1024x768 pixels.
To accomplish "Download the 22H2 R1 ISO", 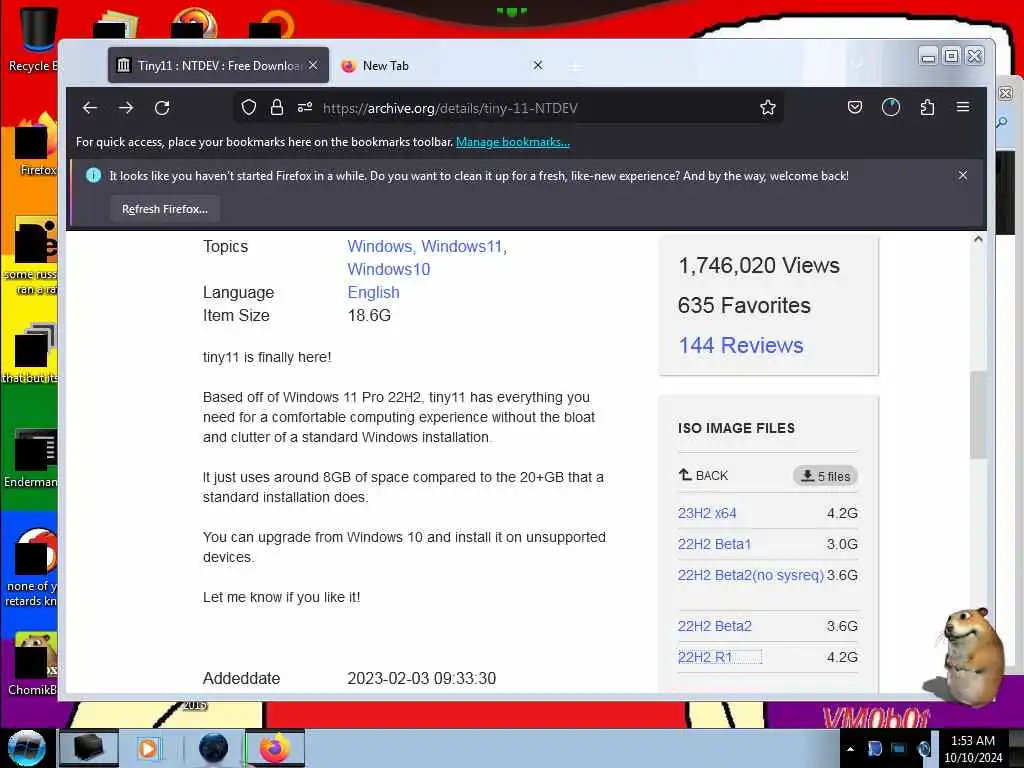I will click(x=705, y=657).
